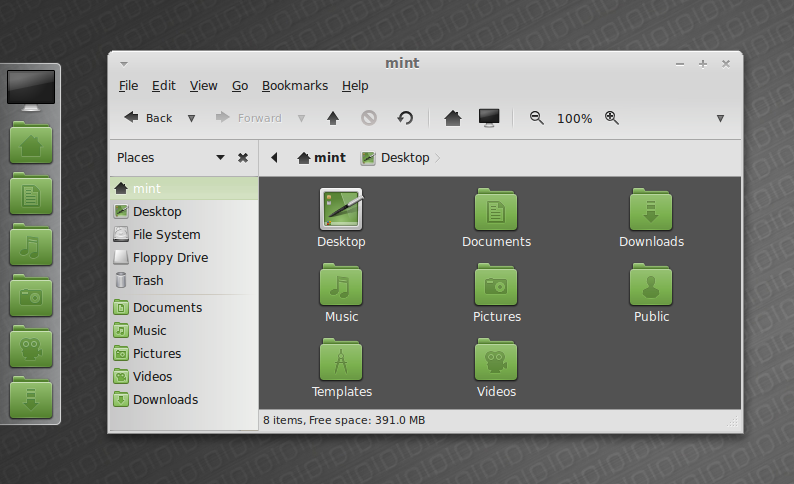Image resolution: width=794 pixels, height=484 pixels.
Task: Open the window menu arrow in title bar
Action: point(124,64)
